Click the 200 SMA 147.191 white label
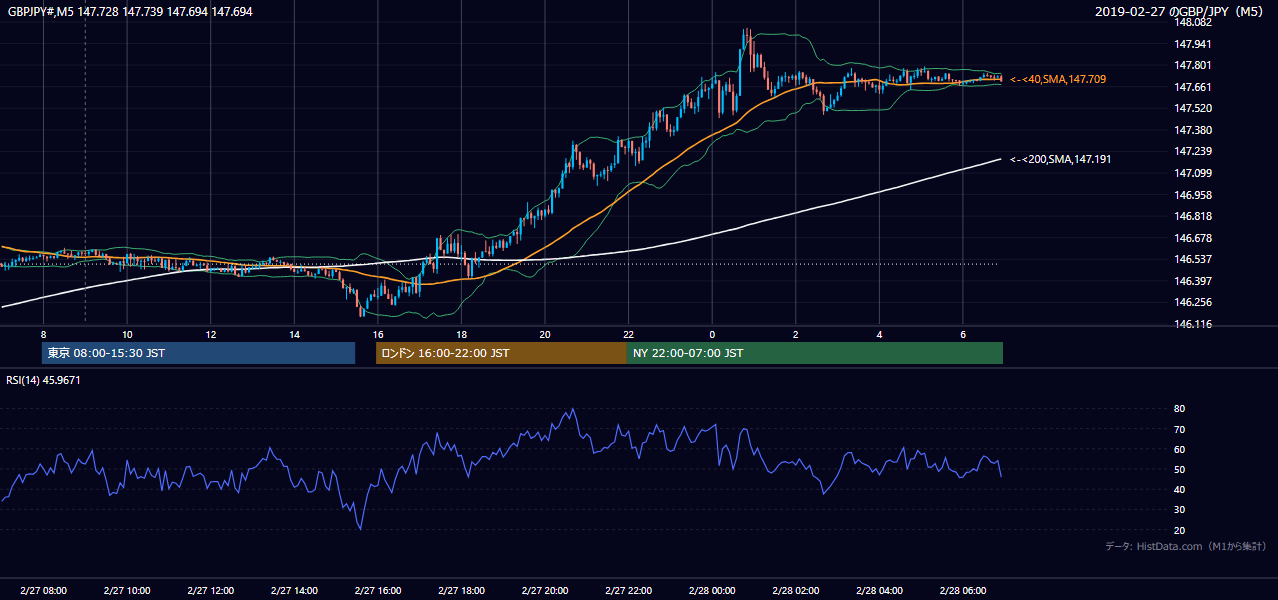Image resolution: width=1278 pixels, height=600 pixels. point(1060,159)
